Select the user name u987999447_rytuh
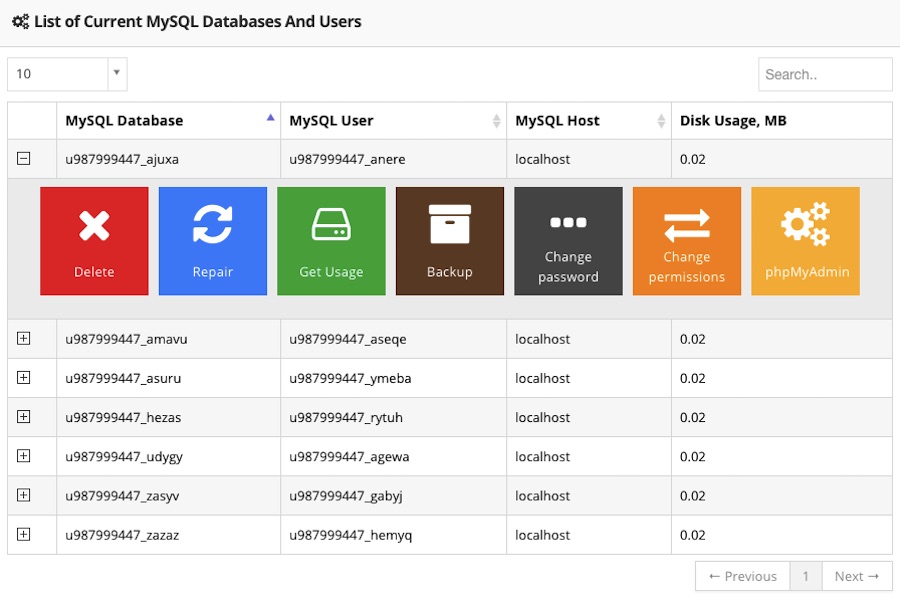900x599 pixels. 346,417
